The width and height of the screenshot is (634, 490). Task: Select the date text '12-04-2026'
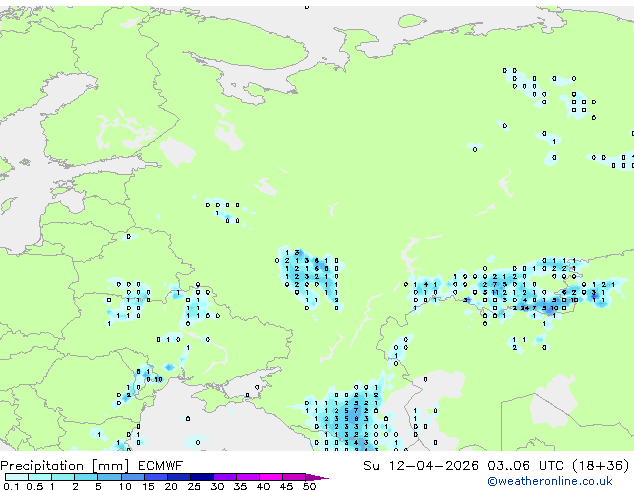tap(434, 466)
